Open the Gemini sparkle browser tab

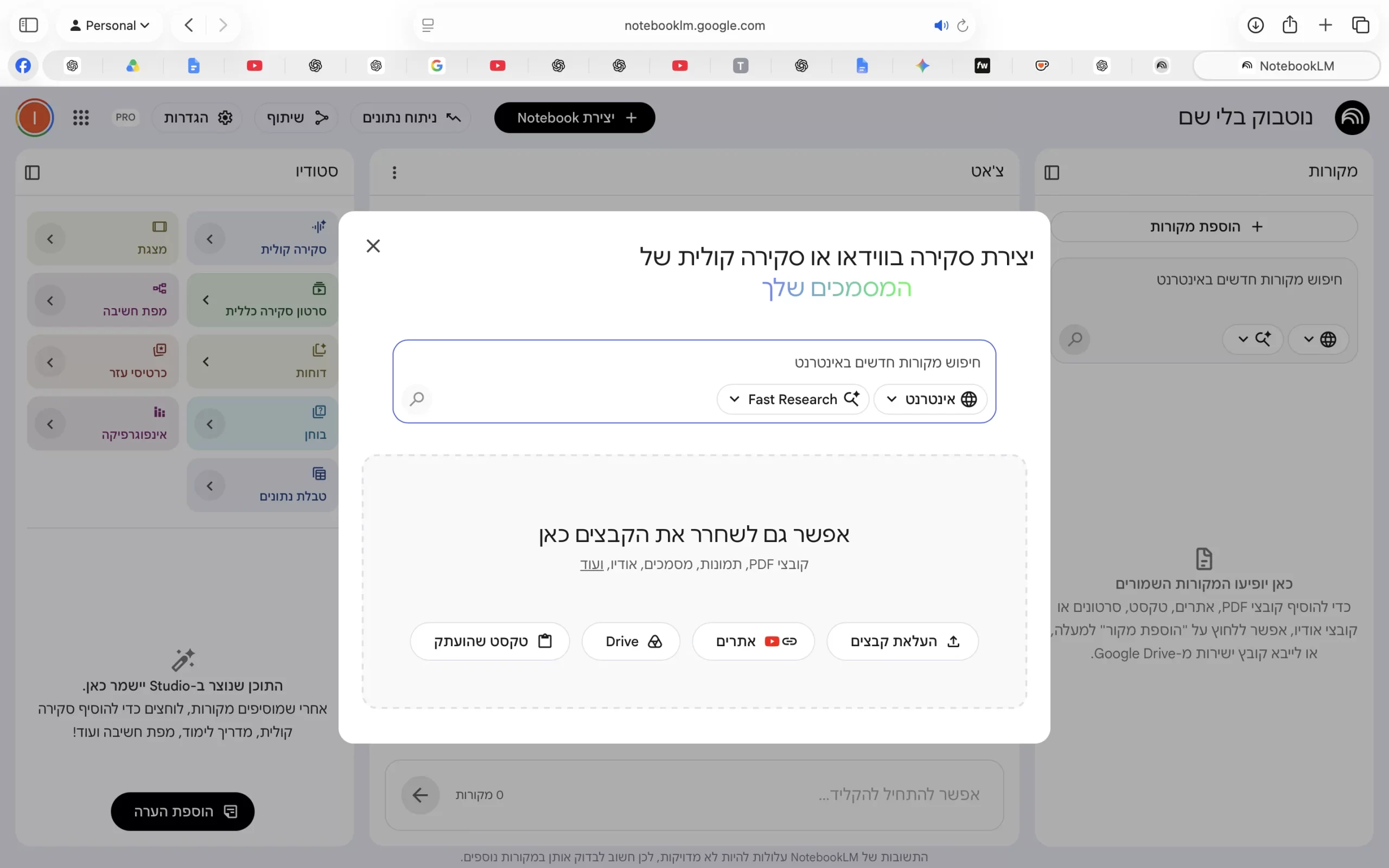coord(922,66)
